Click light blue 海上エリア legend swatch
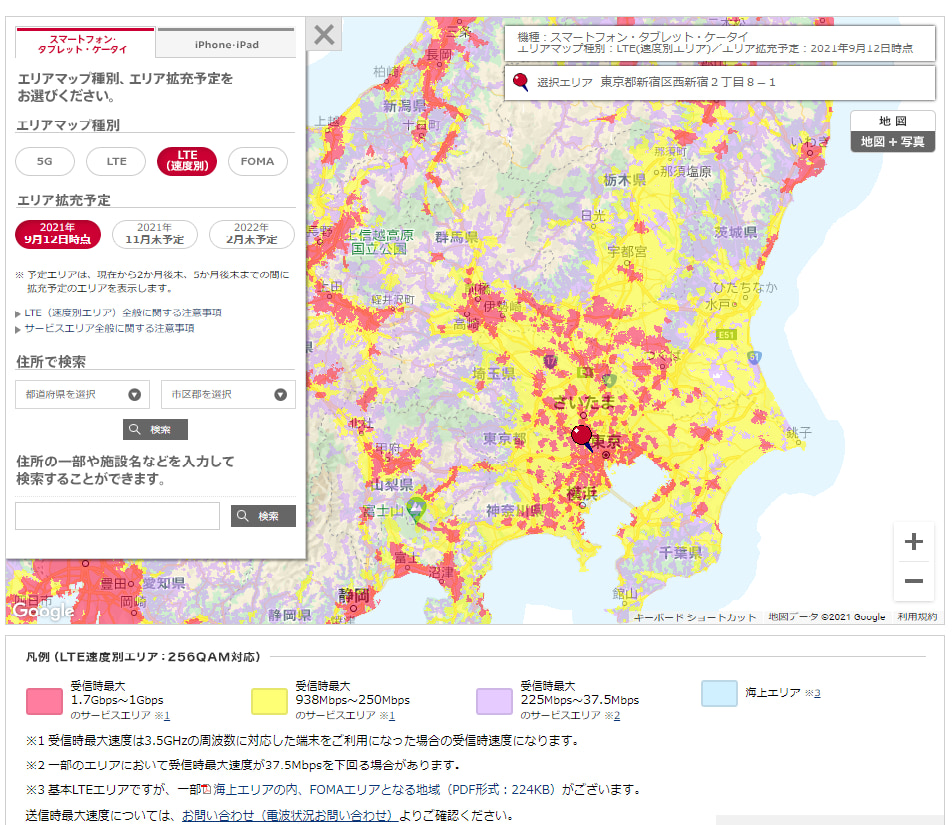The width and height of the screenshot is (952, 825). tap(719, 693)
